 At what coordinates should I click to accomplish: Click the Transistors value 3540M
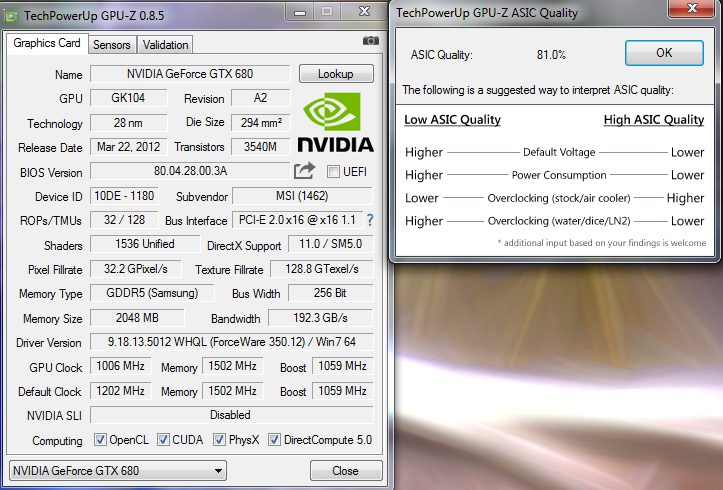coord(261,147)
